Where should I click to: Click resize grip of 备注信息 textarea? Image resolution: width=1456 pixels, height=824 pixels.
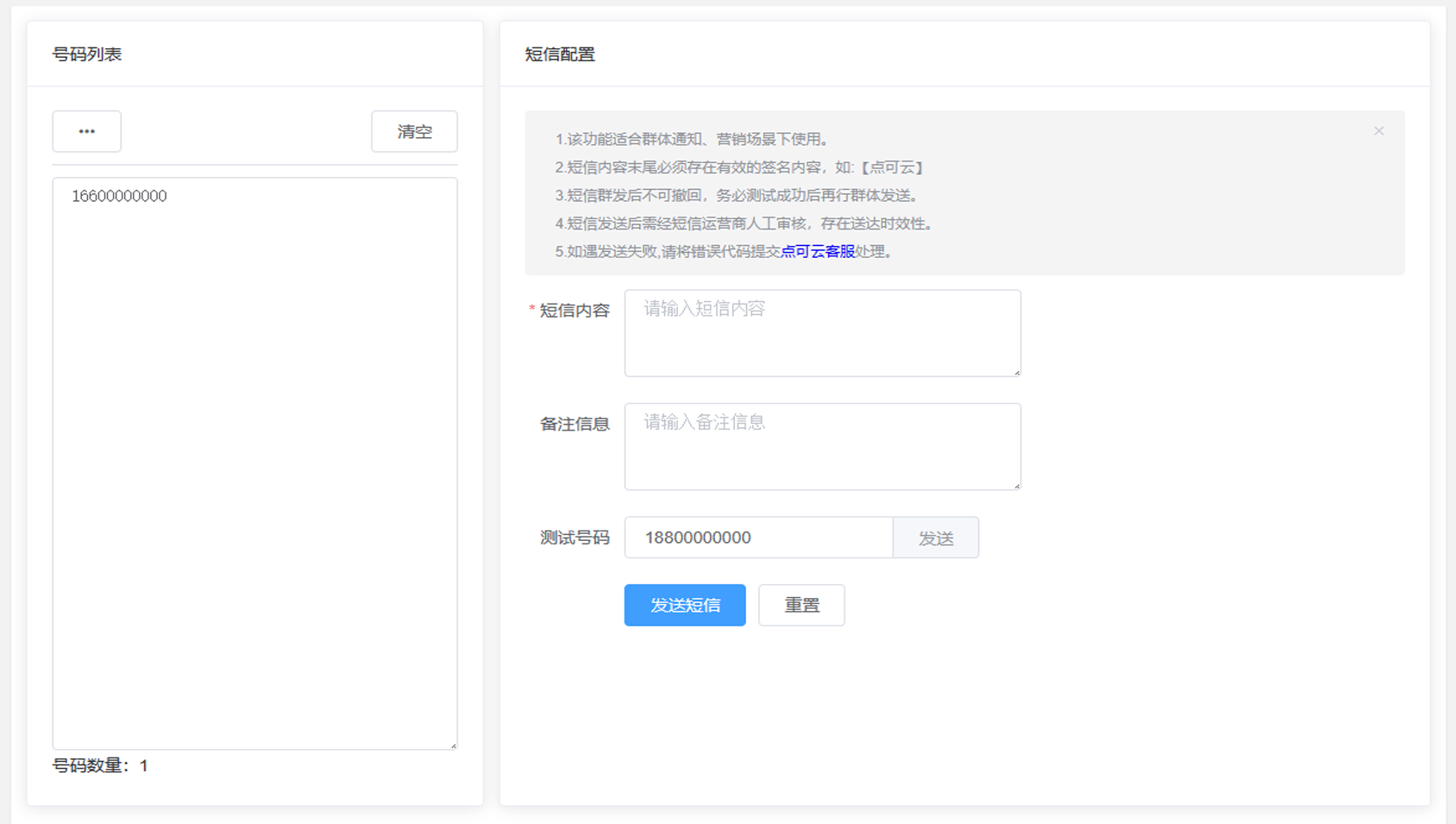[x=1017, y=486]
